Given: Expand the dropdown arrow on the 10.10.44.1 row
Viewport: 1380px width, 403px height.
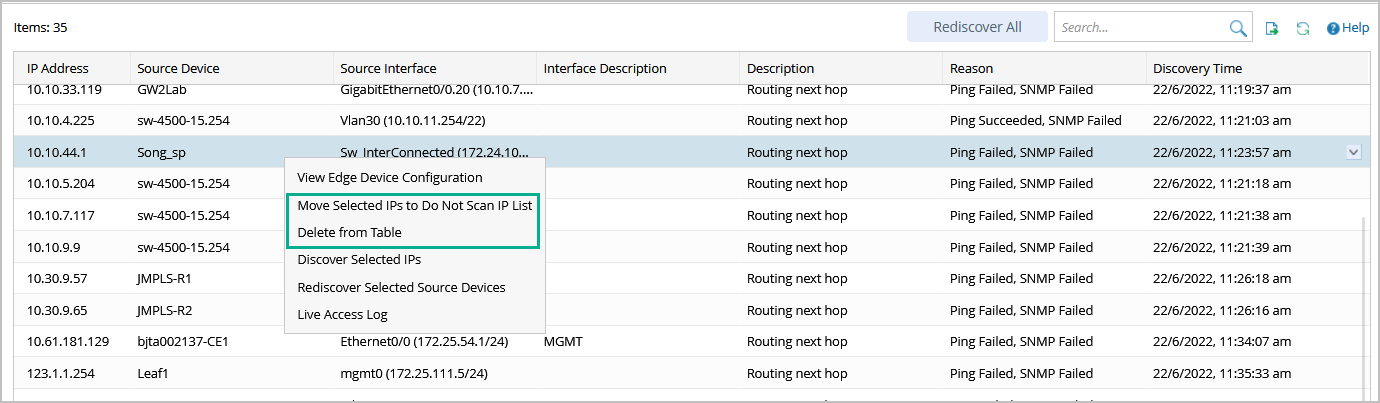Looking at the screenshot, I should click(x=1353, y=152).
